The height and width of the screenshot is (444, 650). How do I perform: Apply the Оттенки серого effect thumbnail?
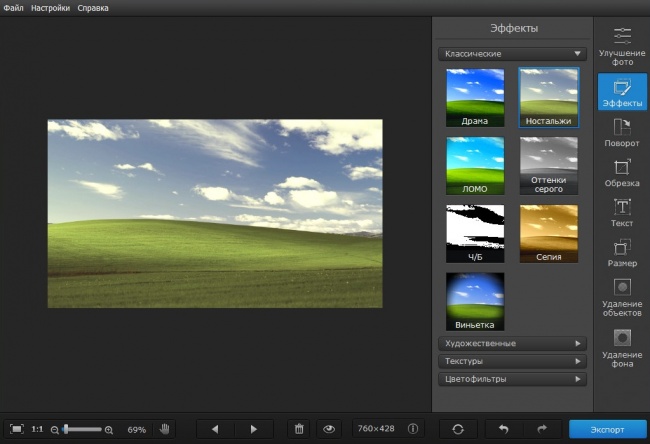(548, 166)
